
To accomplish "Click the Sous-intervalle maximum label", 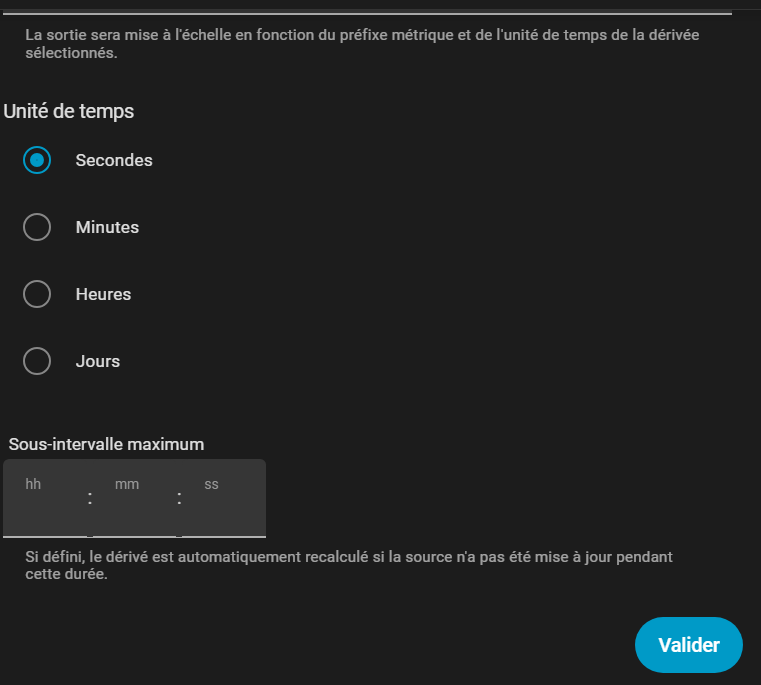I will [x=106, y=444].
